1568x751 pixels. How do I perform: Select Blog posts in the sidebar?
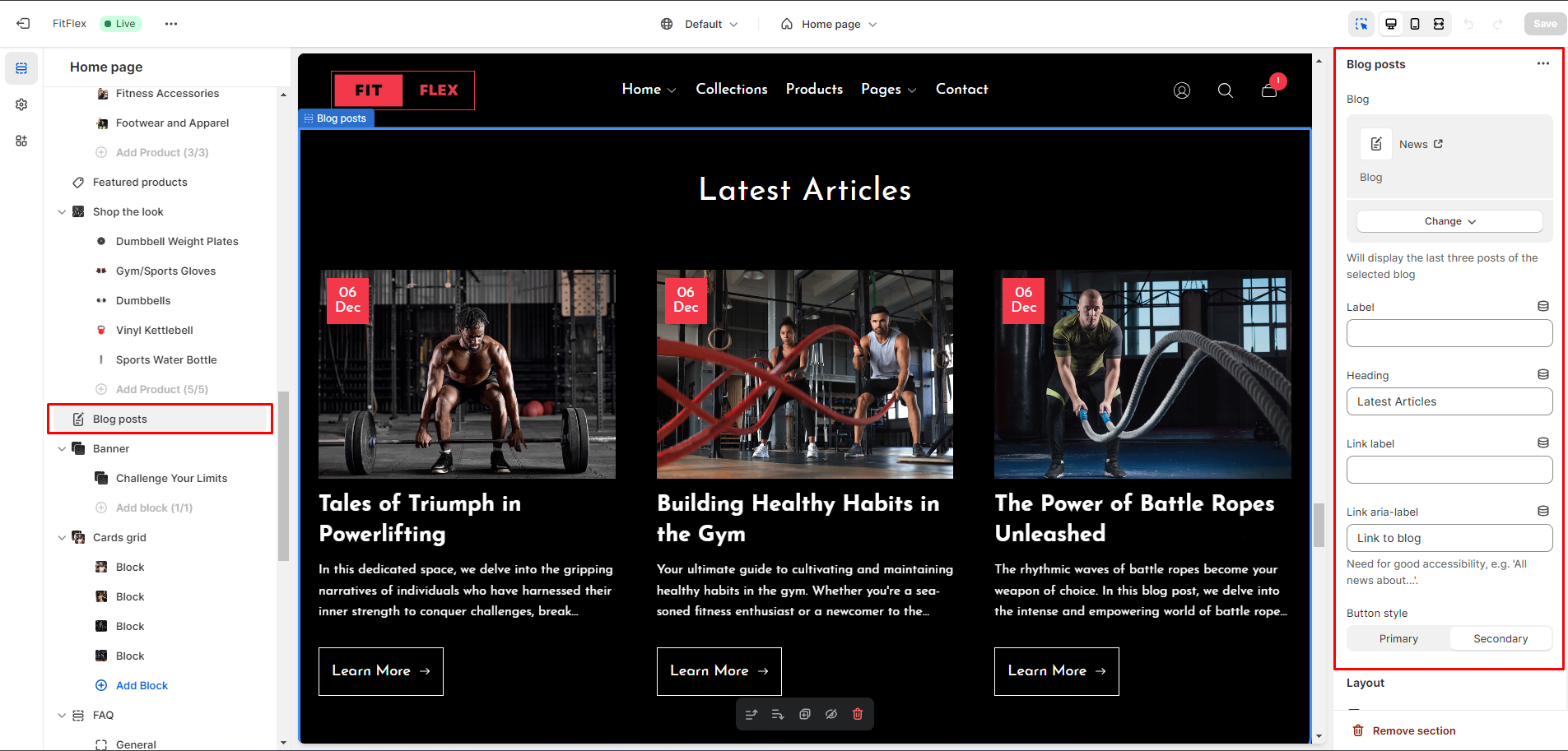(x=161, y=419)
